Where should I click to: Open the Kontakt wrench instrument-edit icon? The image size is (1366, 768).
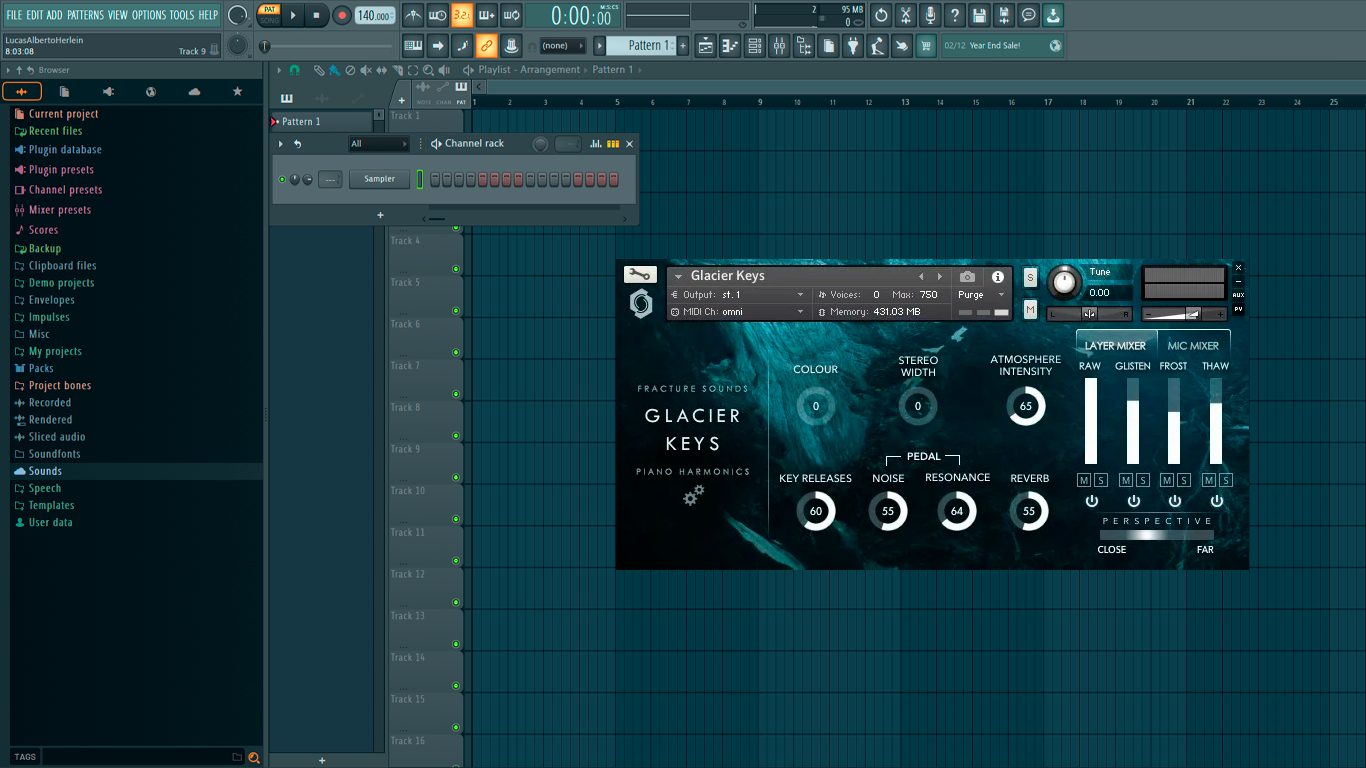point(639,275)
